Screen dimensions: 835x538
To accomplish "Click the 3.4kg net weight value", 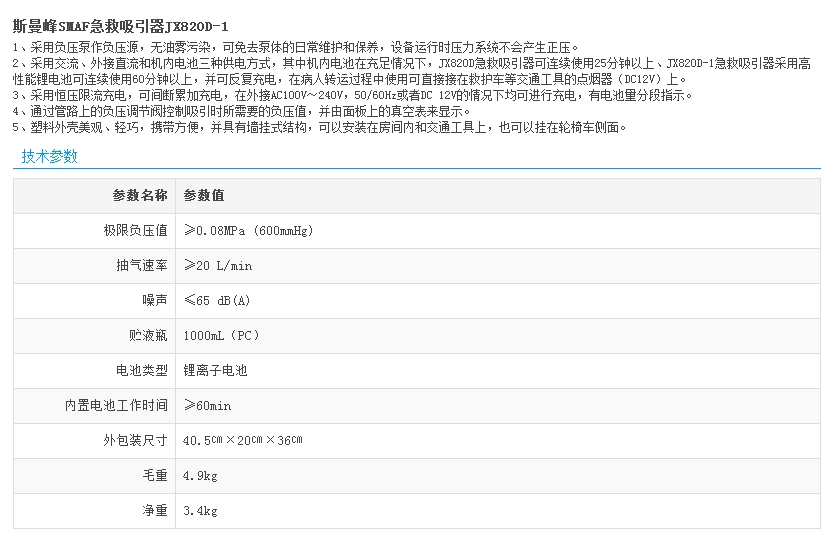I will pyautogui.click(x=200, y=510).
